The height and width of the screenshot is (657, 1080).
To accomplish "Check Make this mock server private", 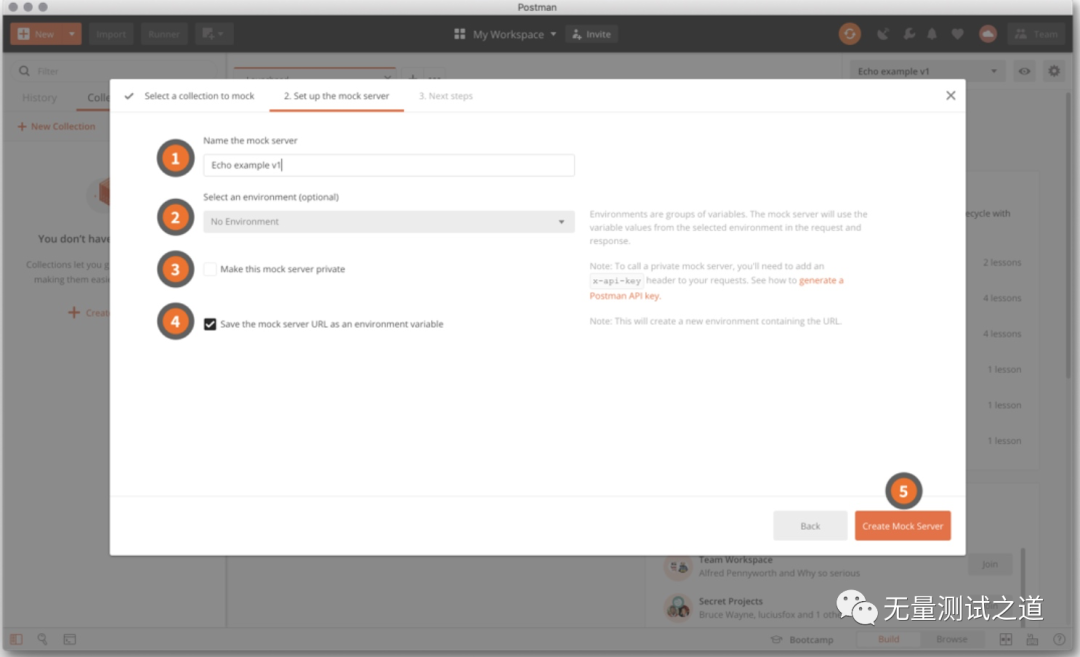I will [x=210, y=269].
